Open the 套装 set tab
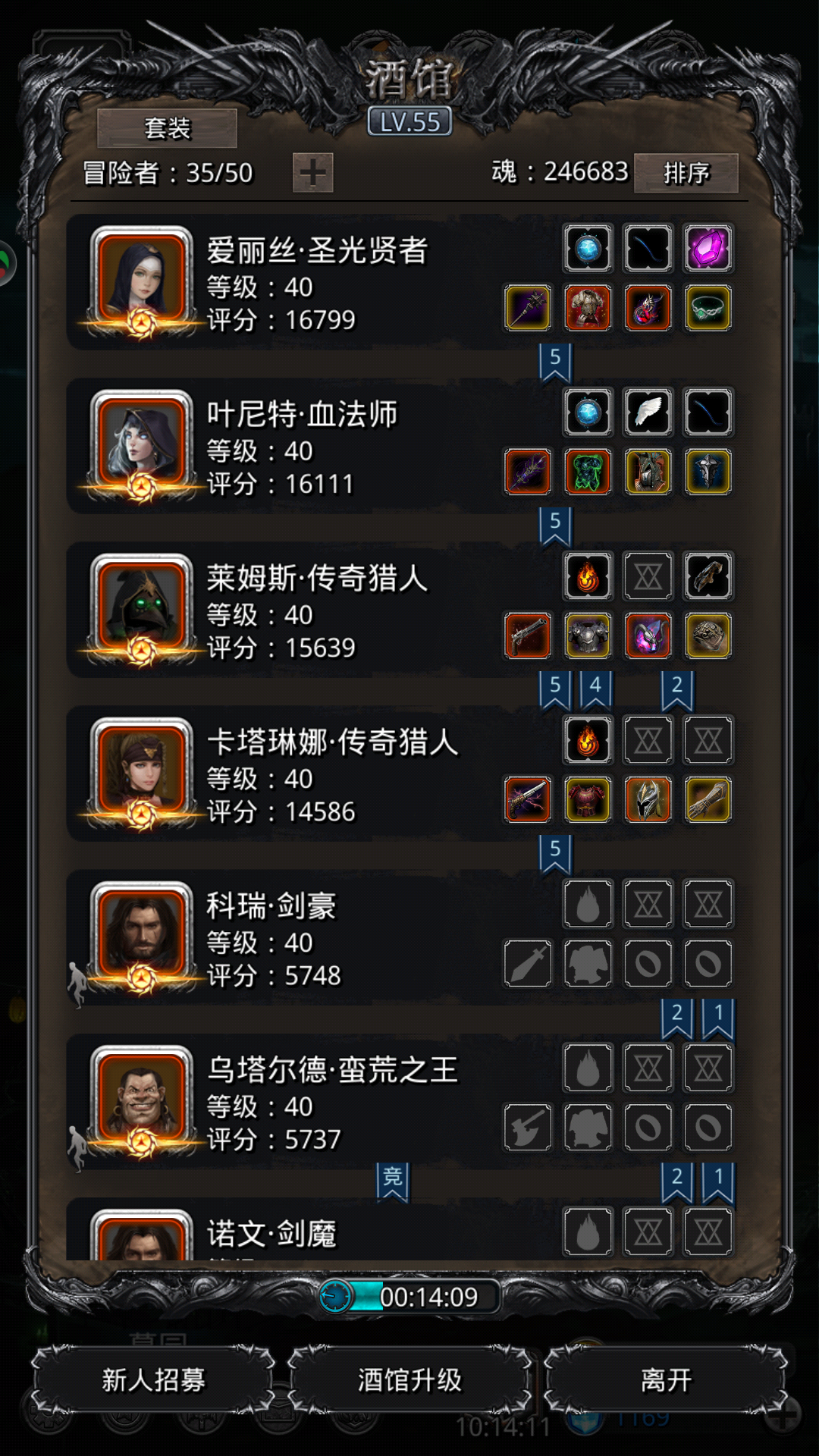Image resolution: width=819 pixels, height=1456 pixels. (167, 128)
